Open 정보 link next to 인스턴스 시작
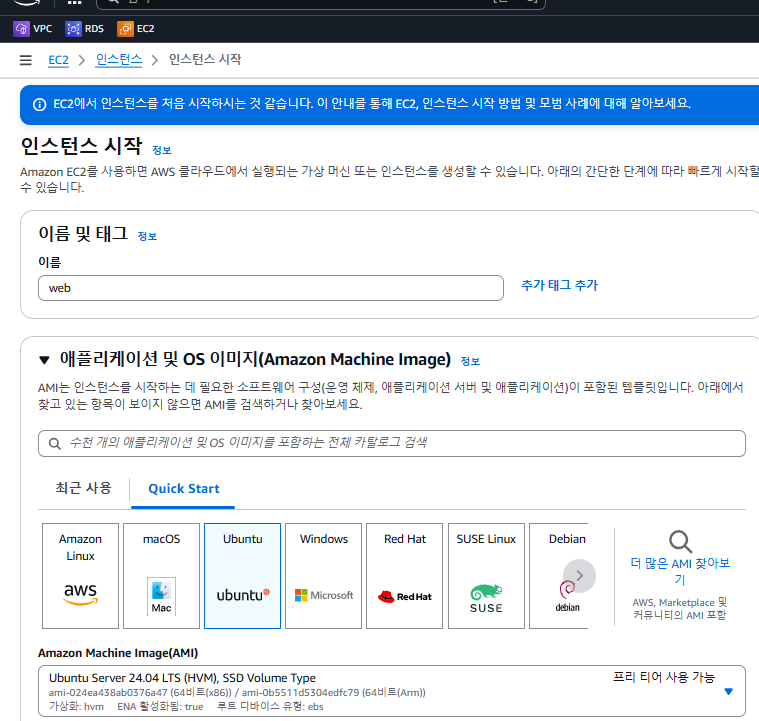Image resolution: width=759 pixels, height=721 pixels. (x=162, y=150)
